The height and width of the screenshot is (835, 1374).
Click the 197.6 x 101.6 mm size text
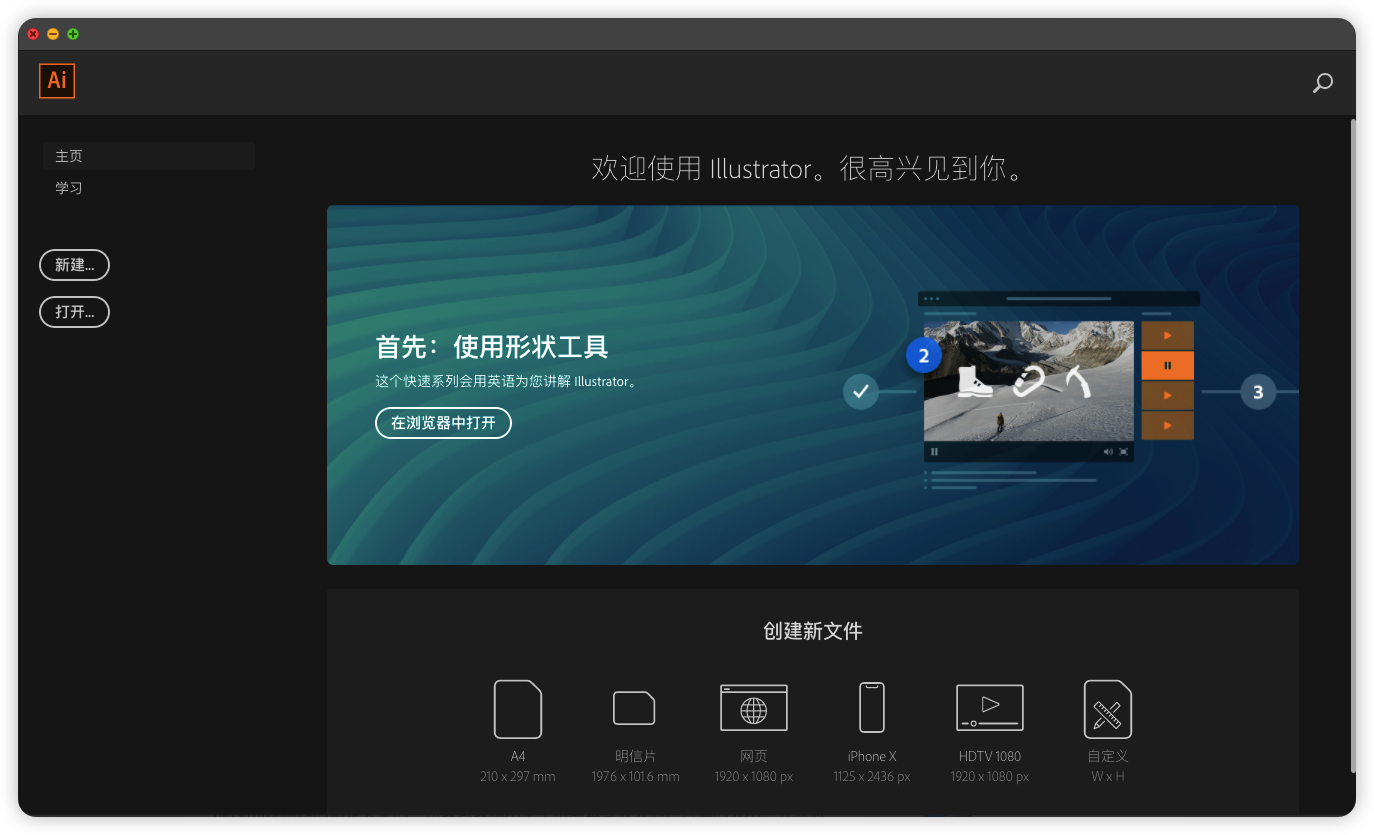coord(635,777)
